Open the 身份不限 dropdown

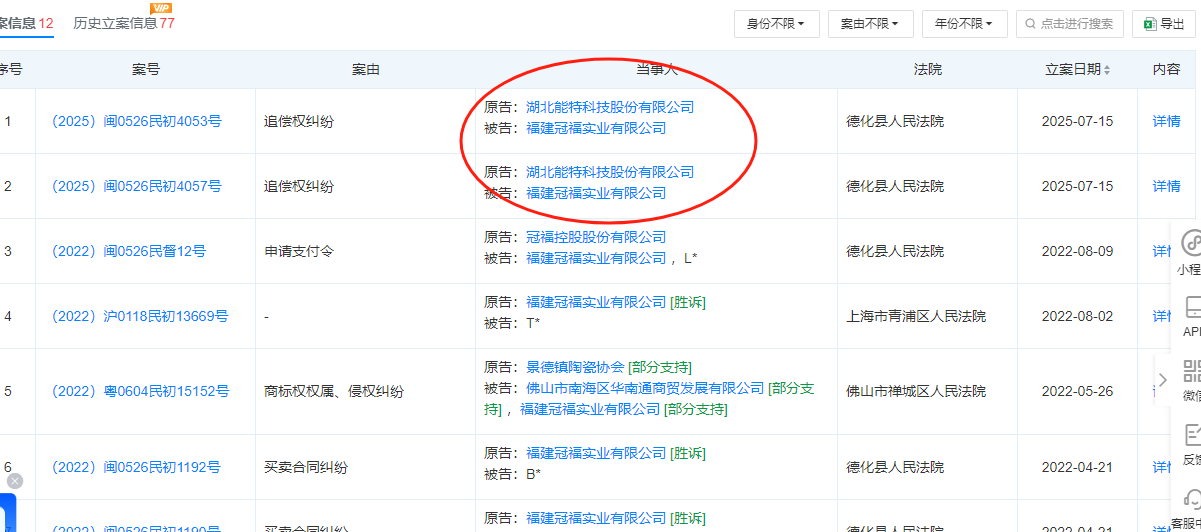click(x=776, y=23)
